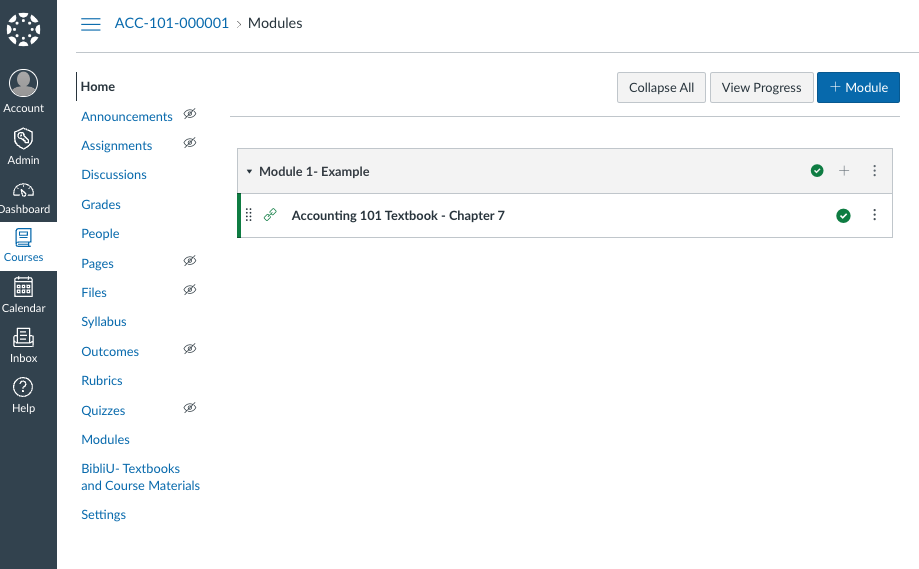Viewport: 919px width, 569px height.
Task: Open three-dot options for Accounting 101 Textbook item
Action: coord(874,215)
